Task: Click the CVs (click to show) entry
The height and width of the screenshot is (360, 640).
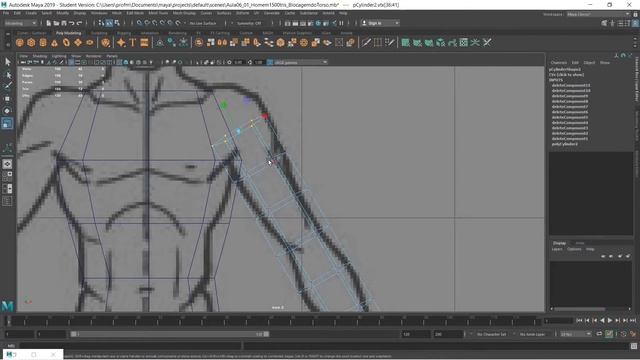Action: point(567,75)
